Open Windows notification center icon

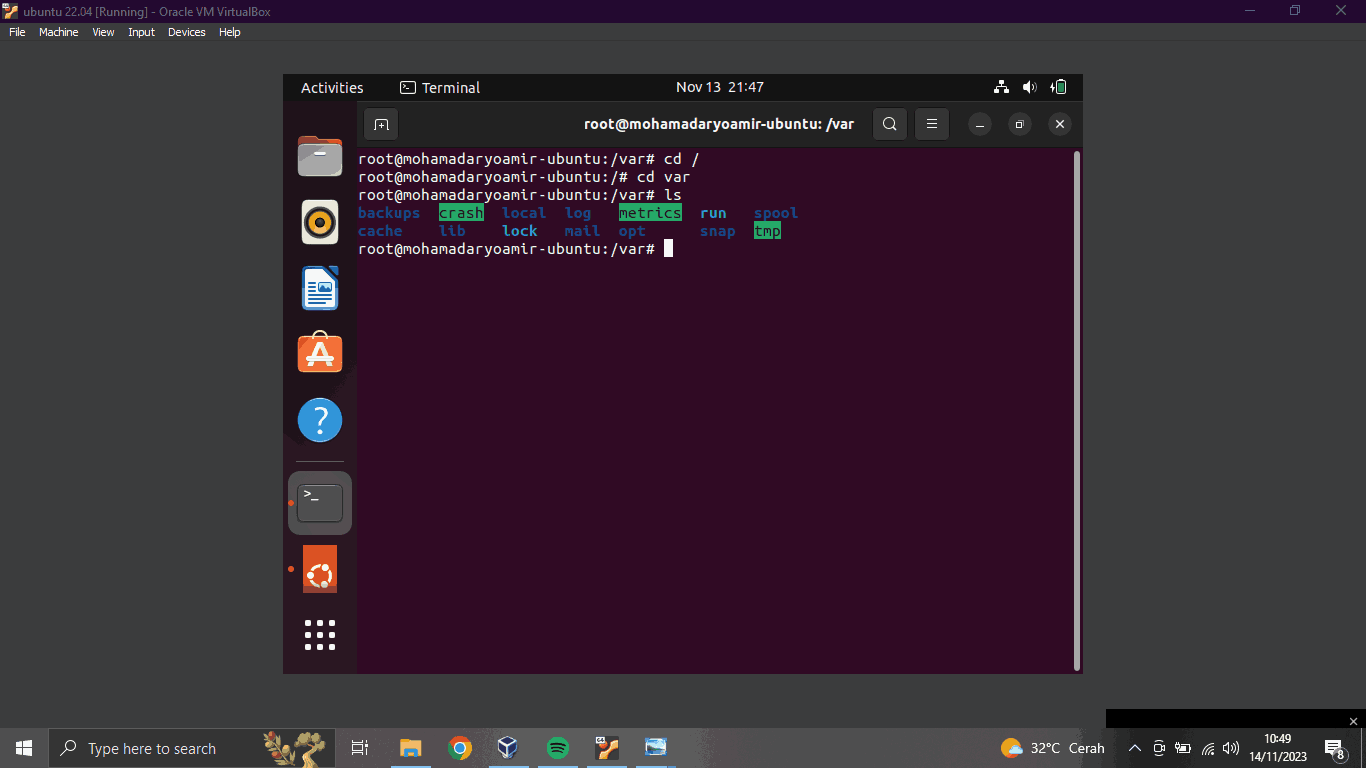1334,748
